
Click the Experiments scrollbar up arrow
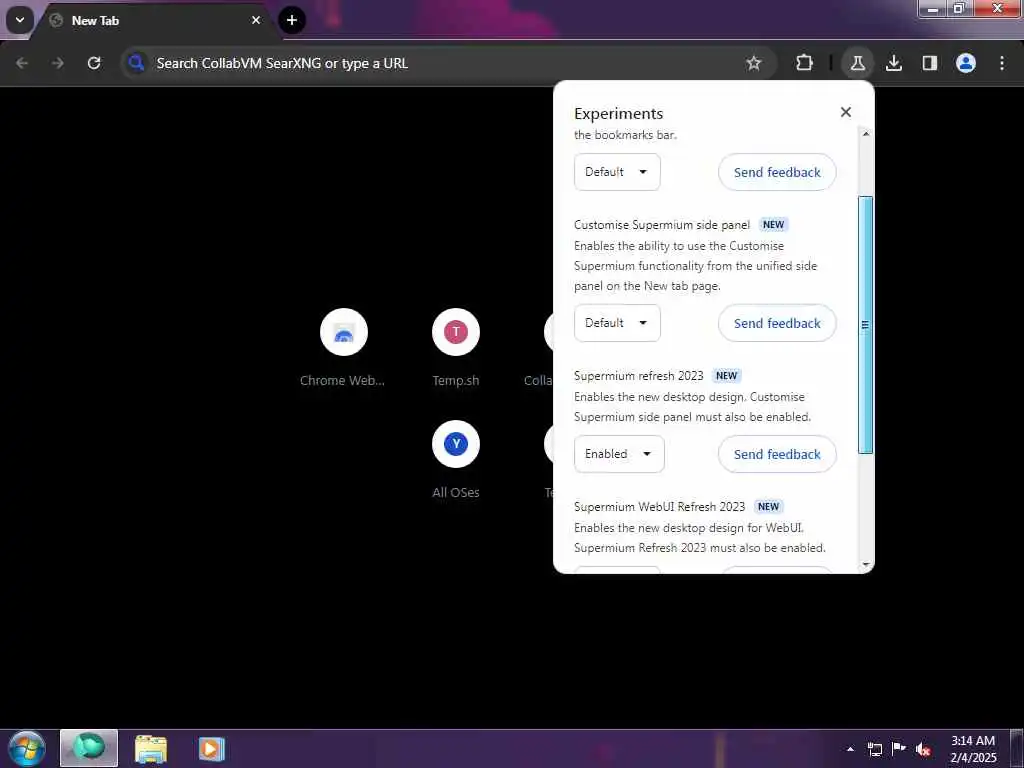point(866,134)
